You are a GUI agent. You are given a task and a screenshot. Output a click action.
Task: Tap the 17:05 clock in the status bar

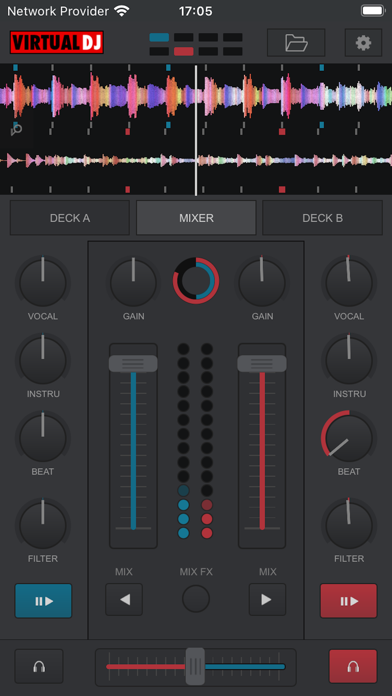196,11
